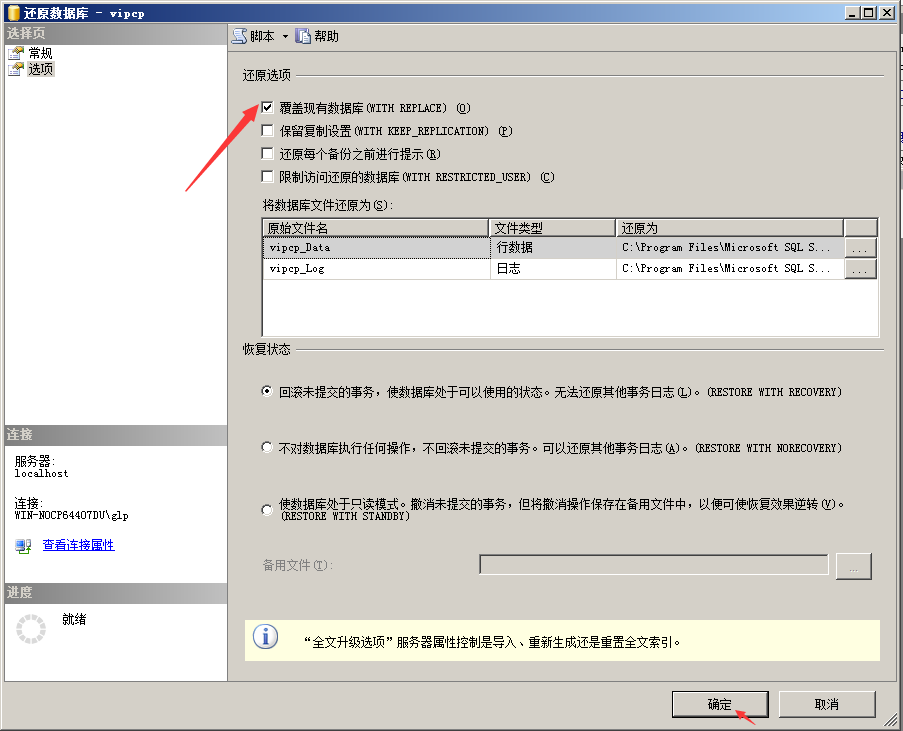
Task: Expand the 脚本 dropdown arrow
Action: (x=285, y=36)
